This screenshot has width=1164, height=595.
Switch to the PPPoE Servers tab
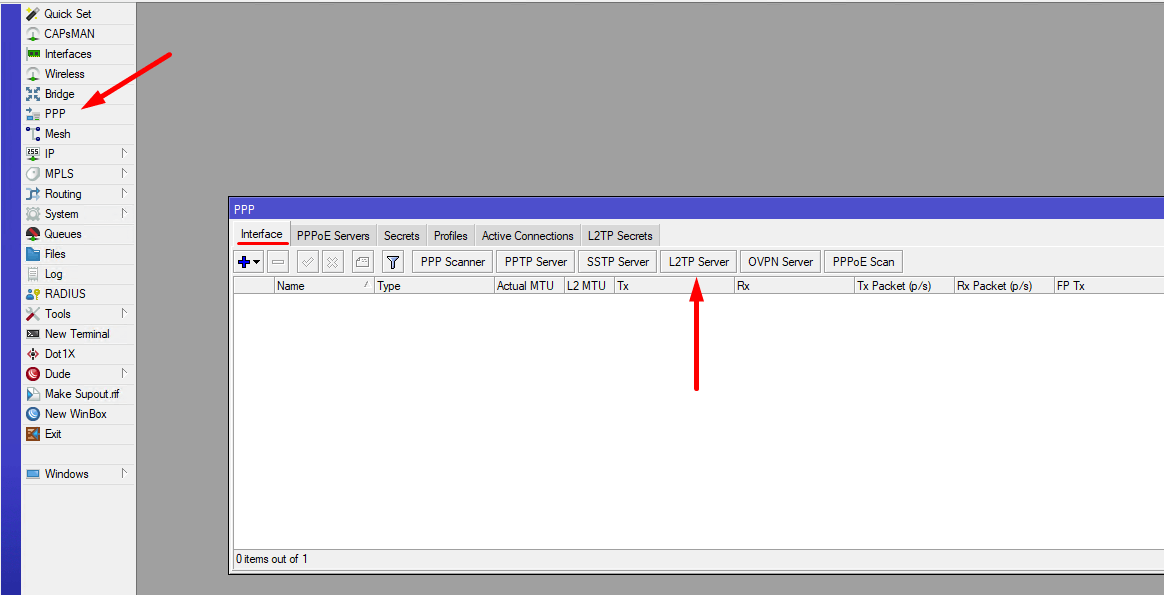point(333,236)
